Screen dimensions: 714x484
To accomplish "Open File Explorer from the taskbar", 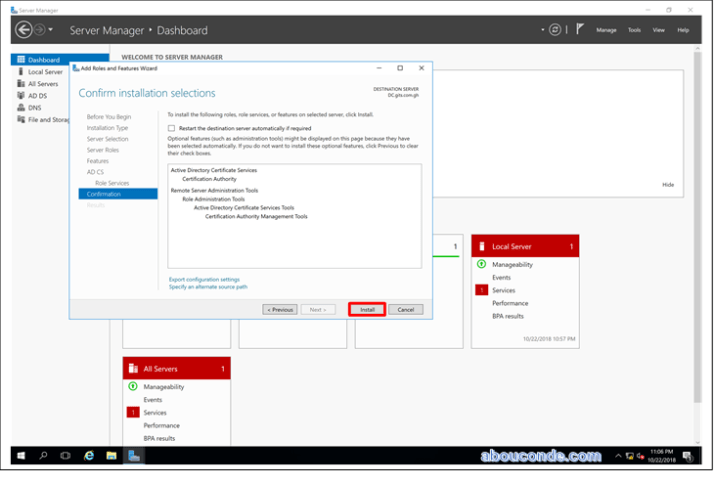I will coord(111,455).
